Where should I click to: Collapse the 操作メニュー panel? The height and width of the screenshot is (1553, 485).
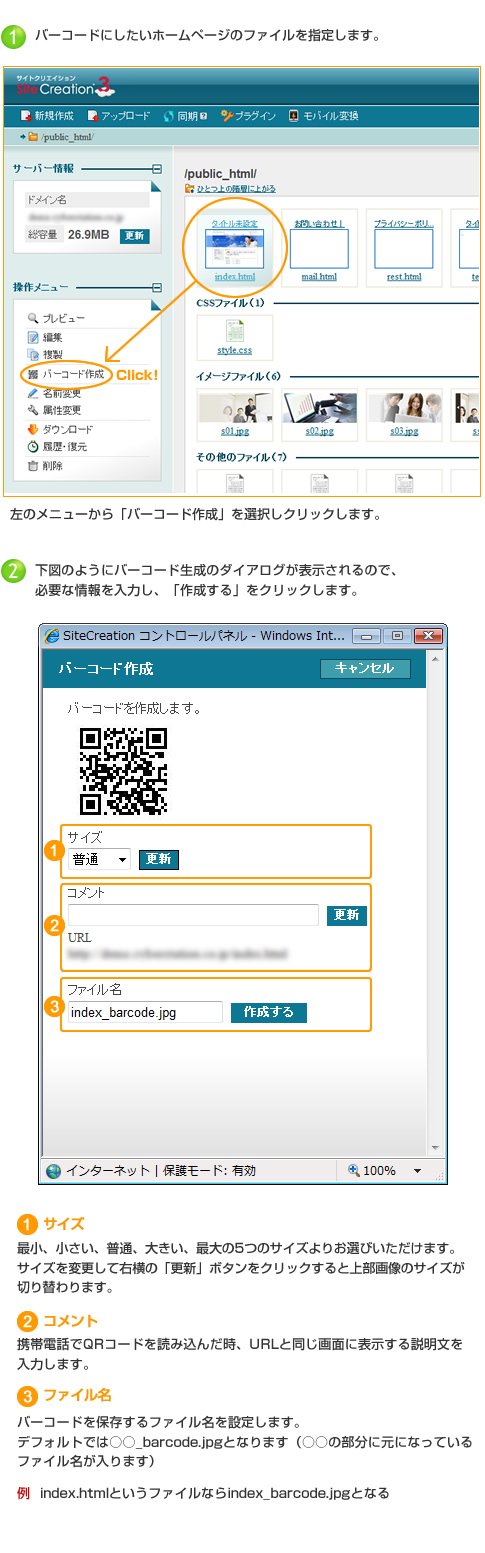click(156, 288)
